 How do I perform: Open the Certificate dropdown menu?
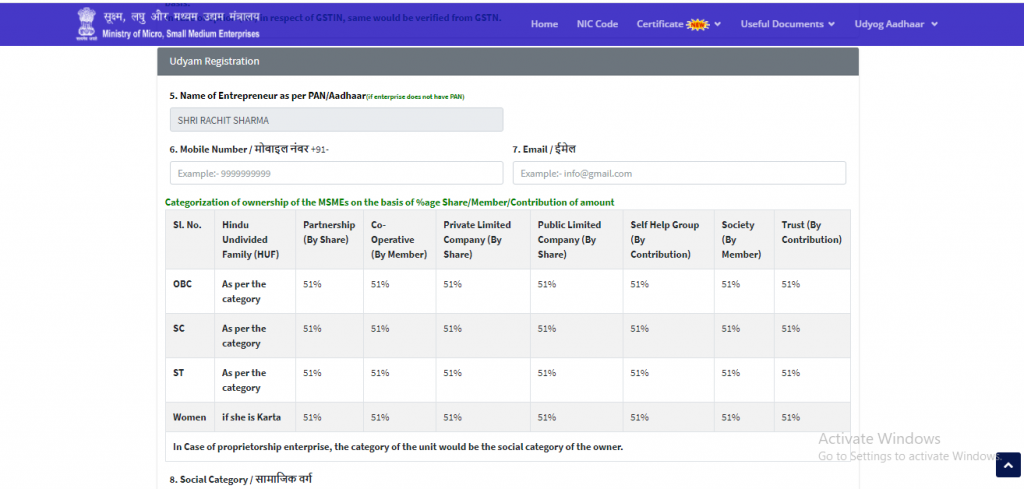pos(660,24)
